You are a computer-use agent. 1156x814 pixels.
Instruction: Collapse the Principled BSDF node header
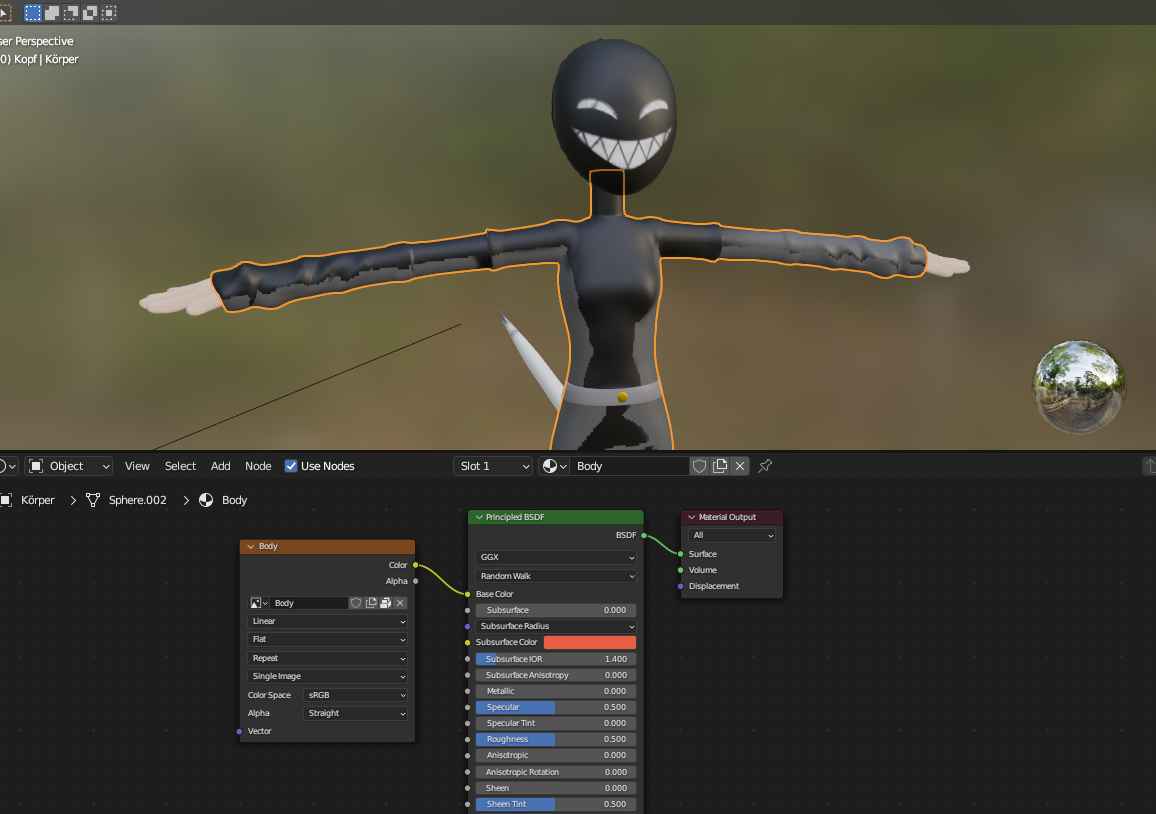tap(478, 517)
